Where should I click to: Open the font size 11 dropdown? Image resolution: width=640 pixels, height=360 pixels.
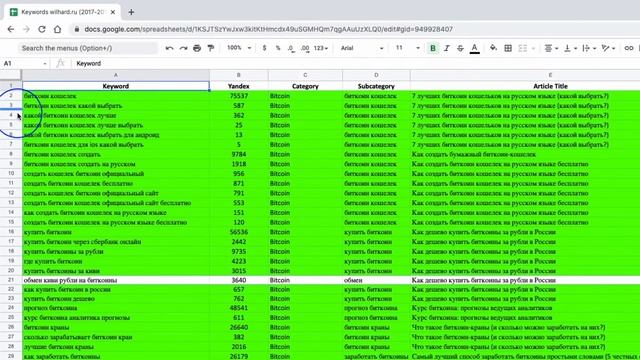click(x=407, y=48)
